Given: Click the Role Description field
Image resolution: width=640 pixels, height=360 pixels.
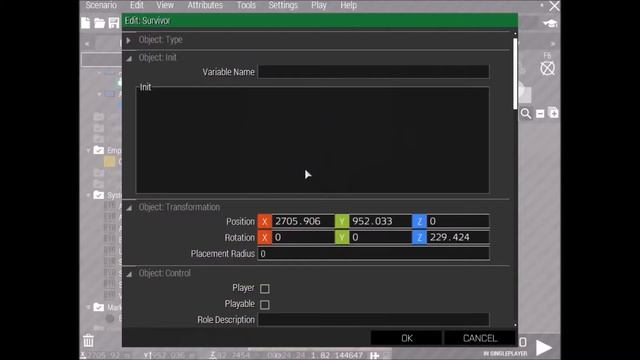Looking at the screenshot, I should pyautogui.click(x=373, y=320).
